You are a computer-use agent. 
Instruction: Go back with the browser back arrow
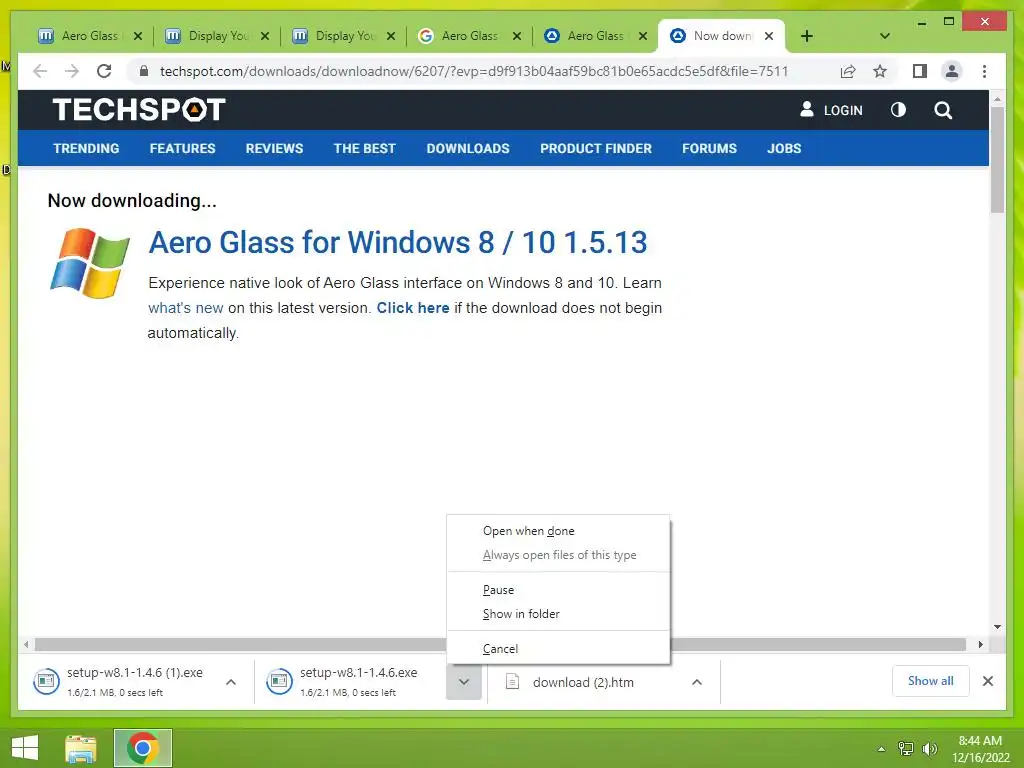[40, 71]
